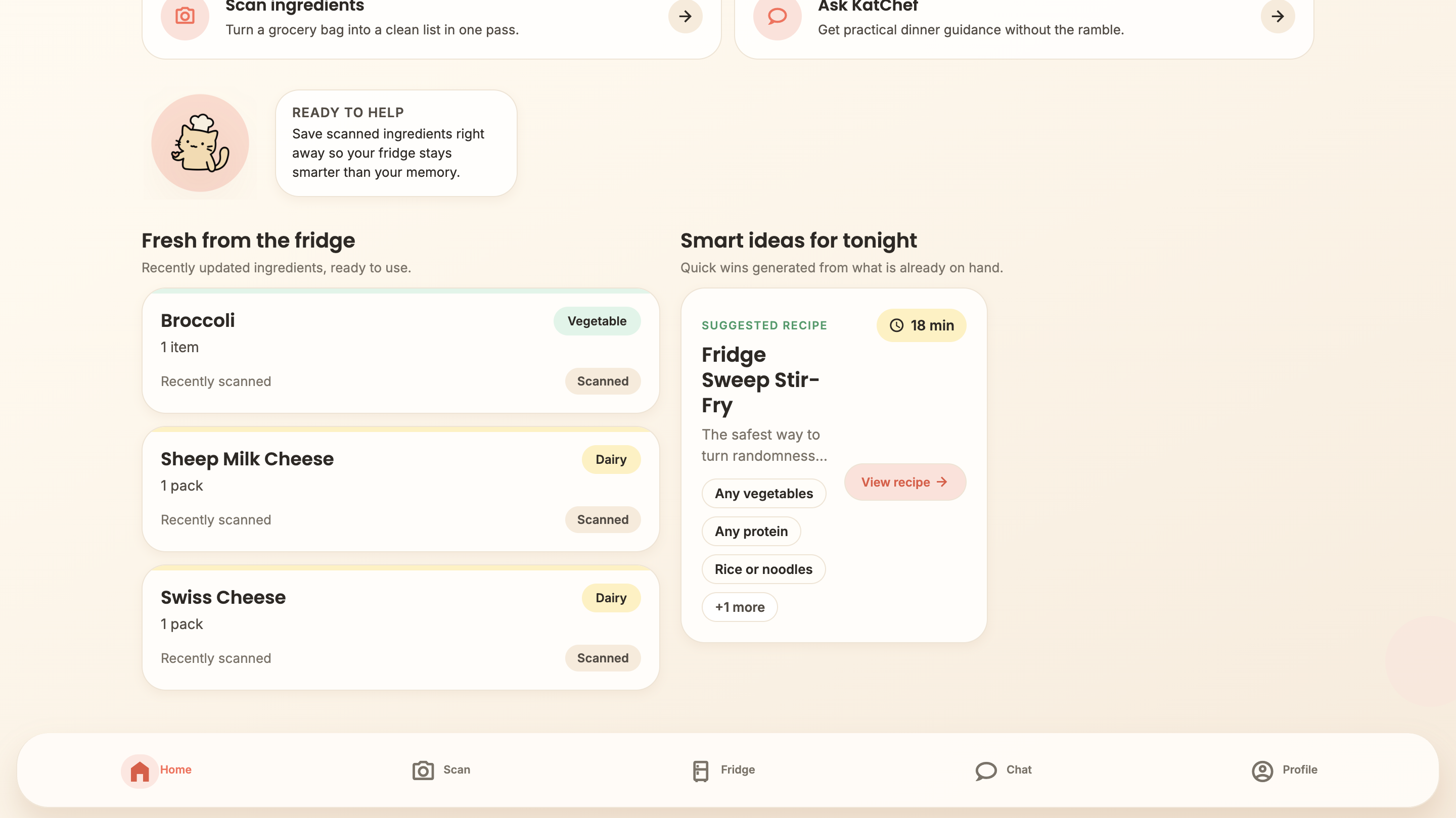Expand the +1 more ingredients chip
The image size is (1456, 818).
pyautogui.click(x=739, y=607)
